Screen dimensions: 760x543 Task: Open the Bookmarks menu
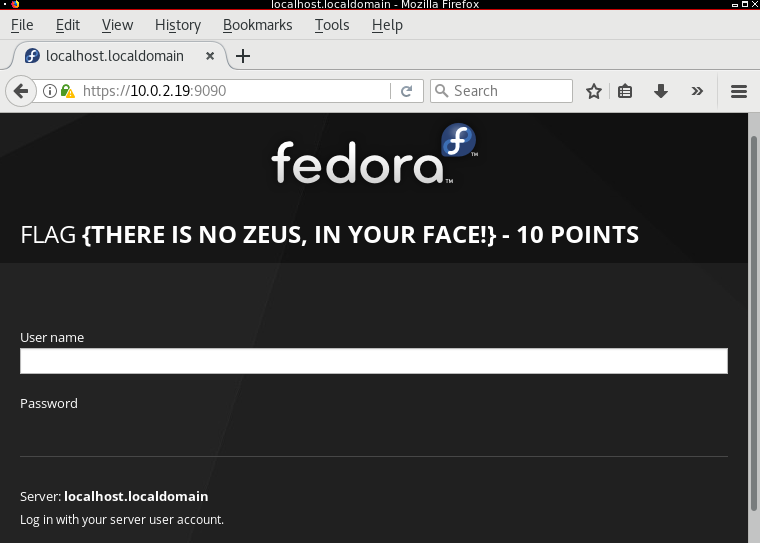click(257, 25)
